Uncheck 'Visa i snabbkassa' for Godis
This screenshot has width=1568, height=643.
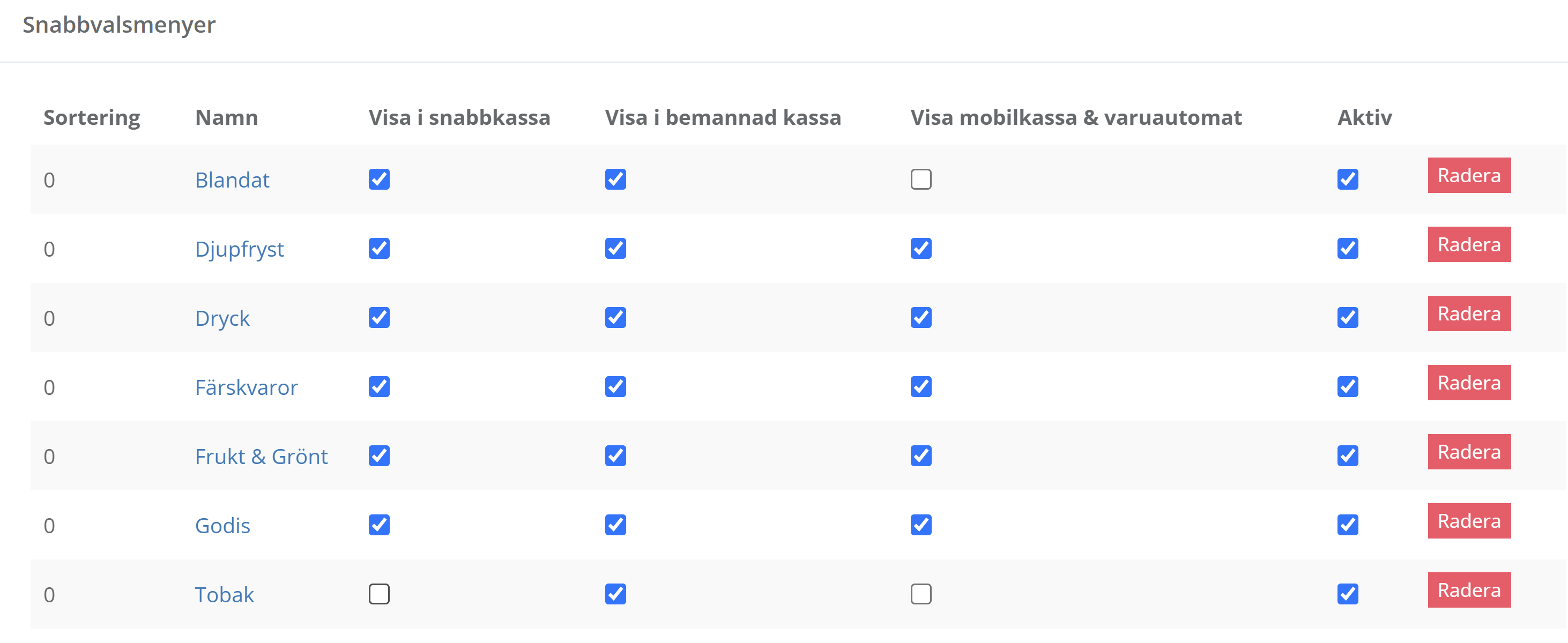[378, 525]
